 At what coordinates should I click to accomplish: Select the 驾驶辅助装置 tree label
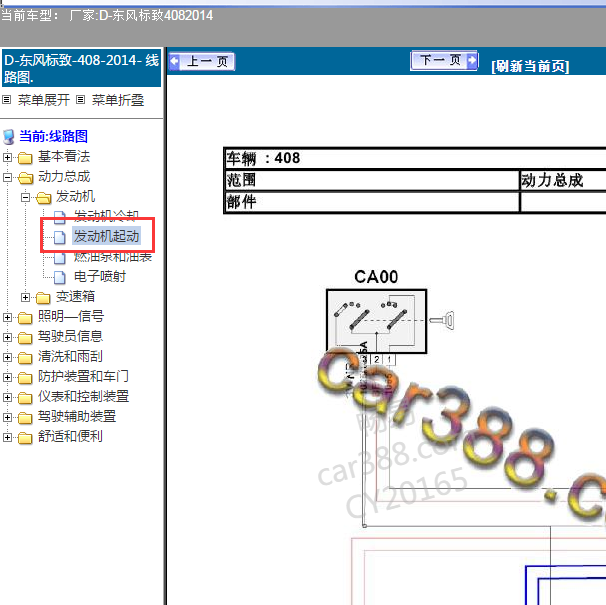[x=77, y=416]
